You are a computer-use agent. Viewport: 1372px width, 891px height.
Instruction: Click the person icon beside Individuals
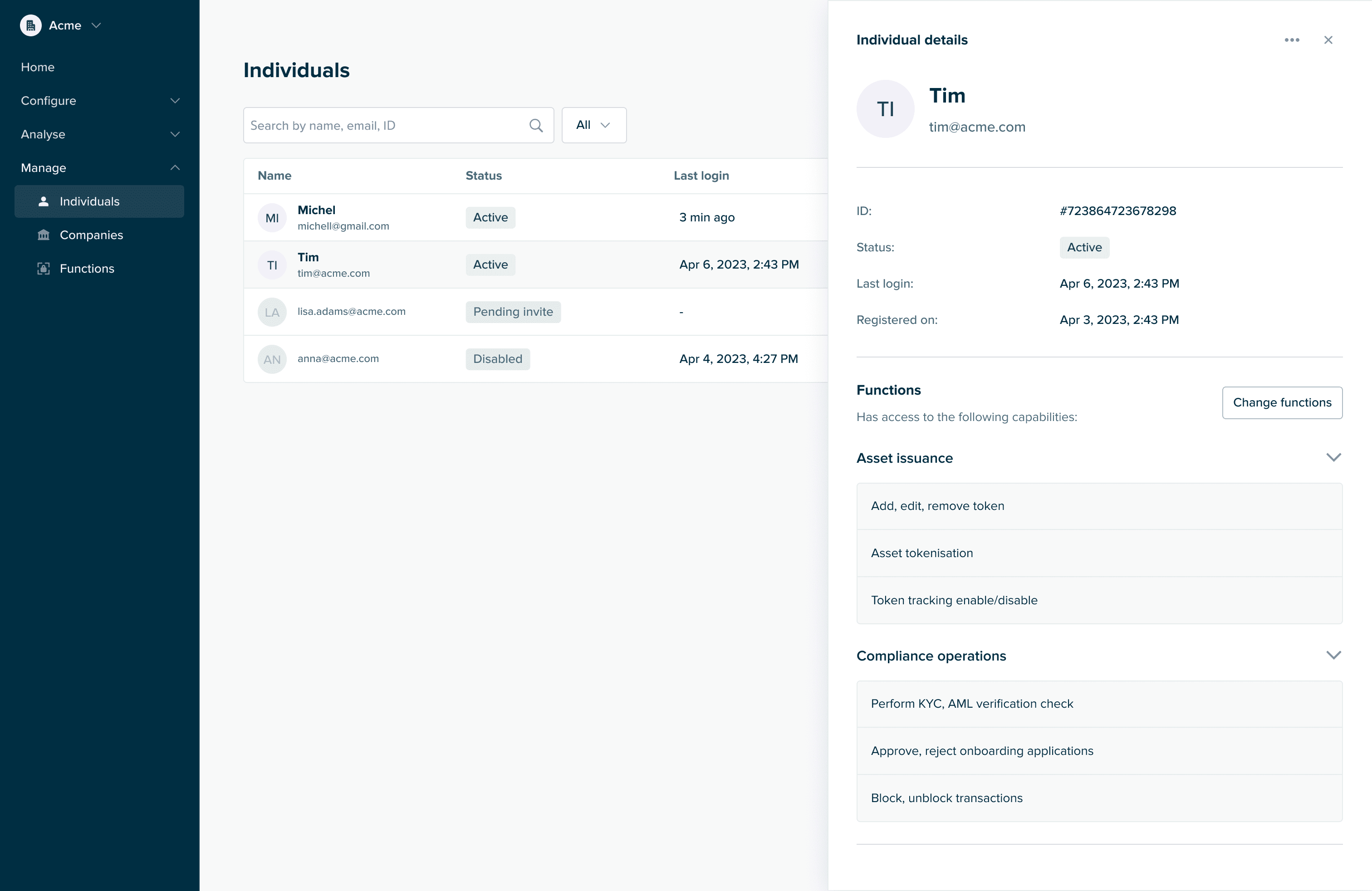click(43, 201)
